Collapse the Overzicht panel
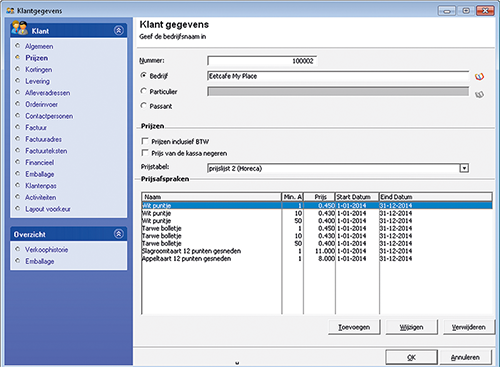This screenshot has width=500, height=367. 119,234
